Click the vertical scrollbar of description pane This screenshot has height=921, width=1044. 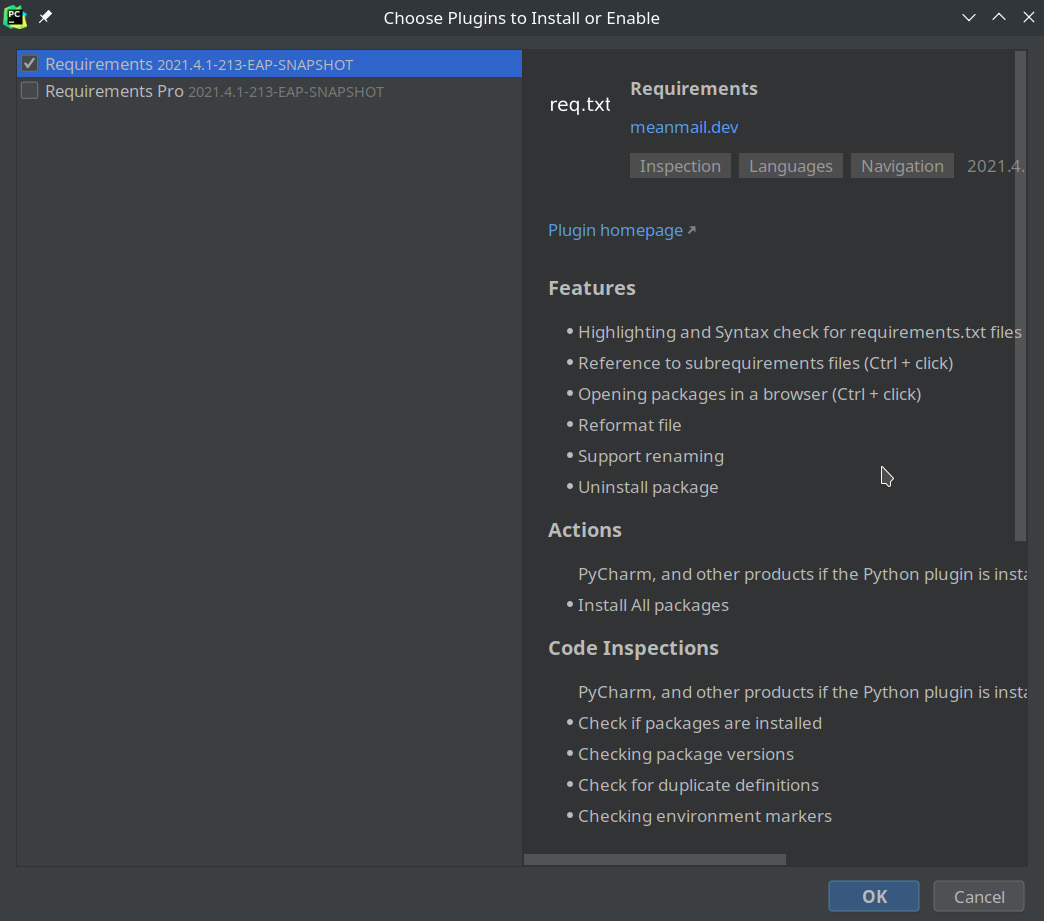coord(1020,296)
